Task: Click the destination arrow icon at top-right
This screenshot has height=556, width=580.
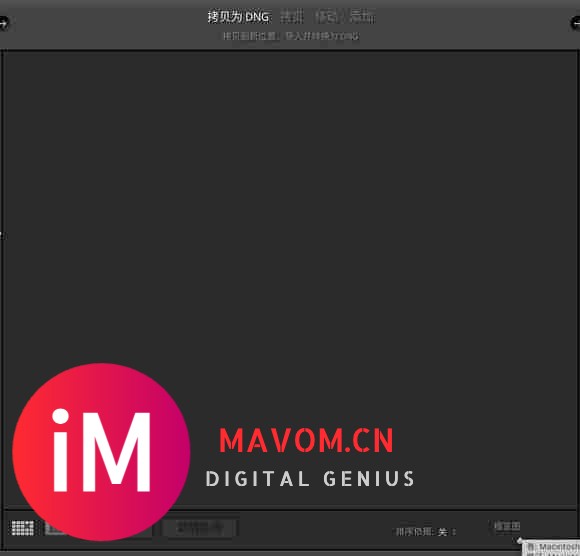Action: pos(576,24)
